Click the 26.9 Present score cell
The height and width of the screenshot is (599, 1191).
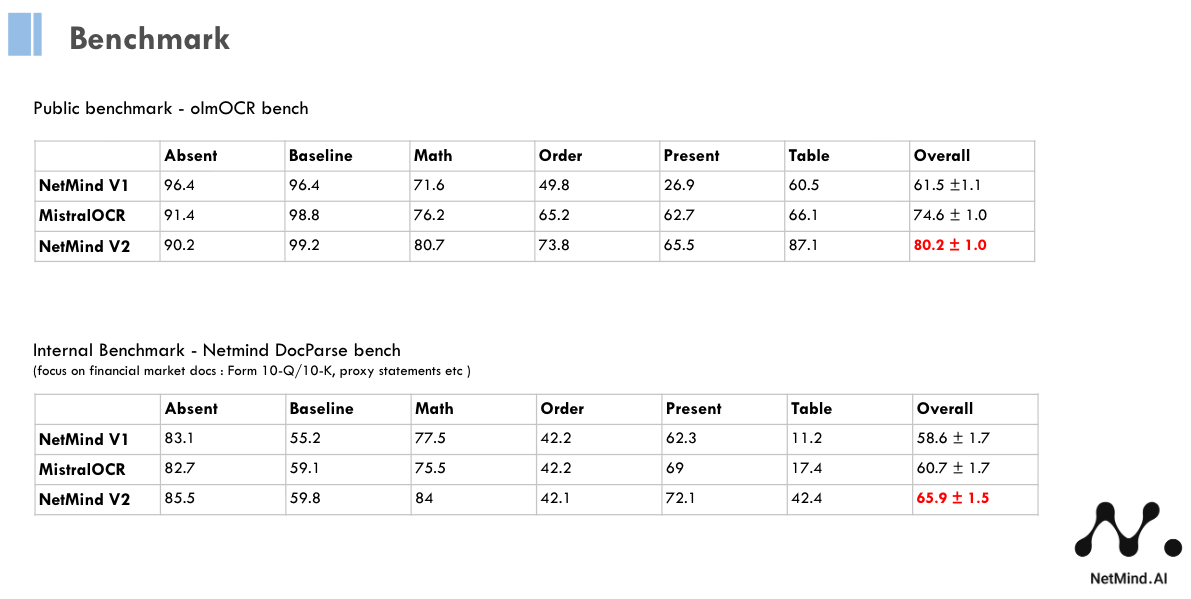(679, 186)
